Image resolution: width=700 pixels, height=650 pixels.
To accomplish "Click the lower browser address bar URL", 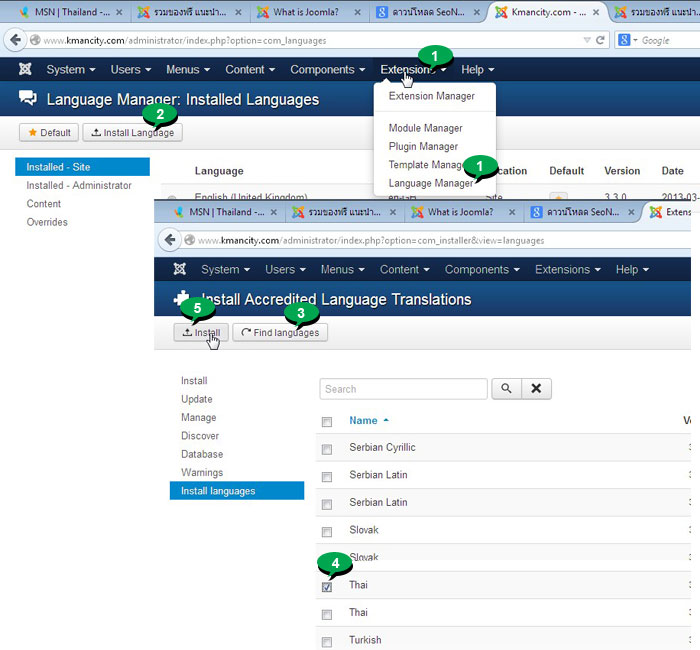I will [x=371, y=241].
